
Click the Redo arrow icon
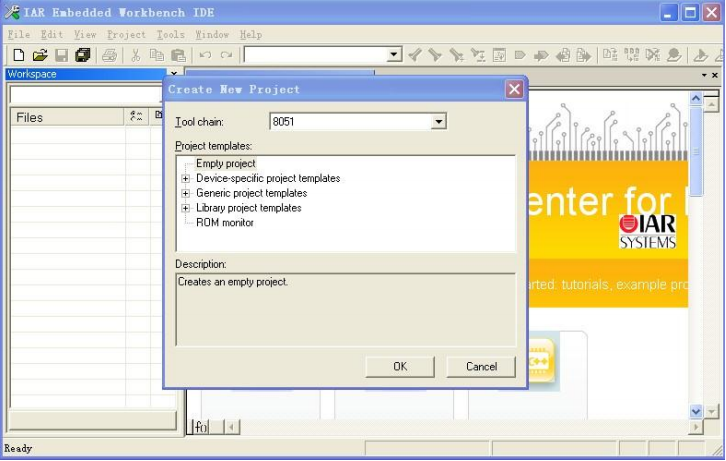[x=226, y=55]
